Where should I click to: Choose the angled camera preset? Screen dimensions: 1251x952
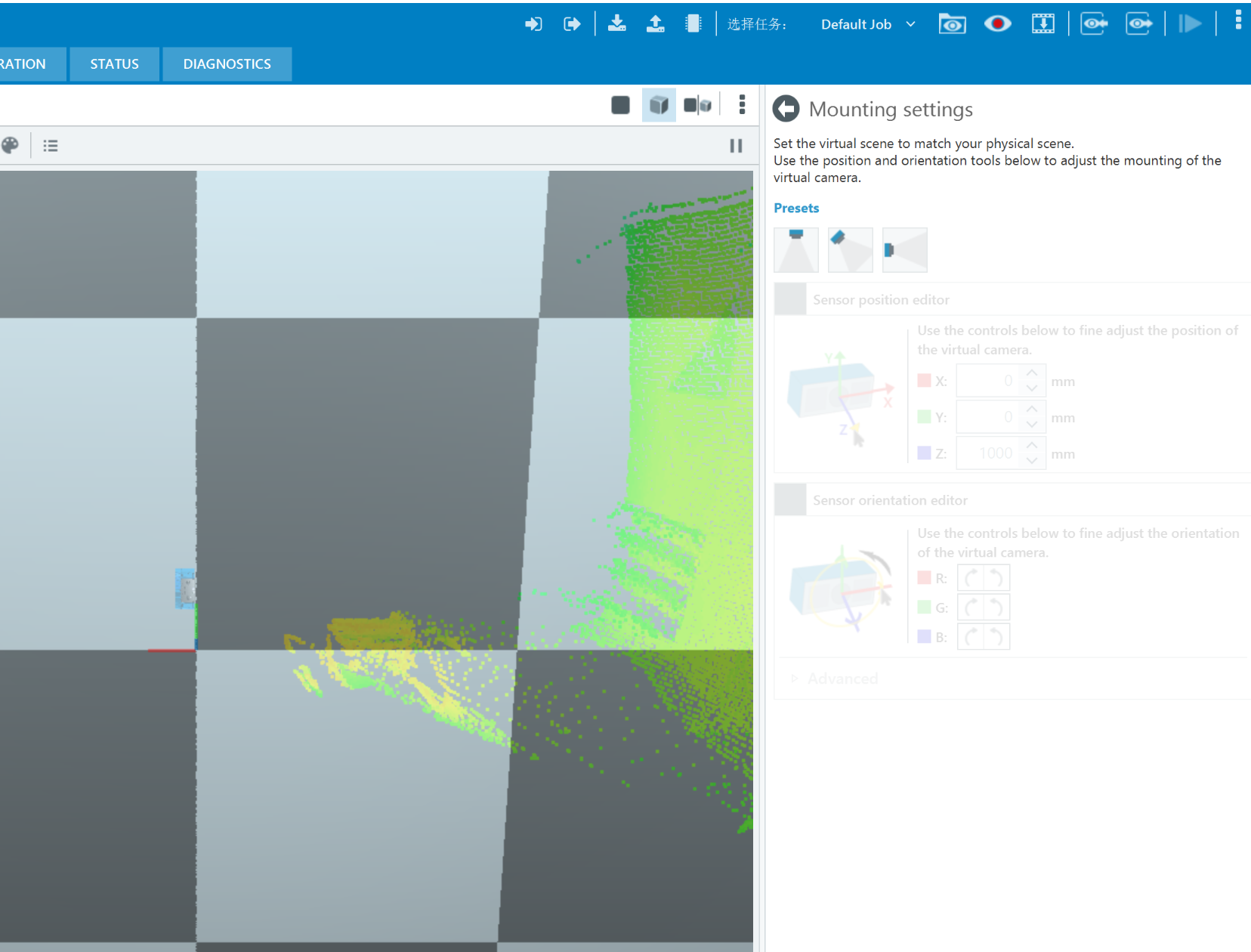point(851,250)
